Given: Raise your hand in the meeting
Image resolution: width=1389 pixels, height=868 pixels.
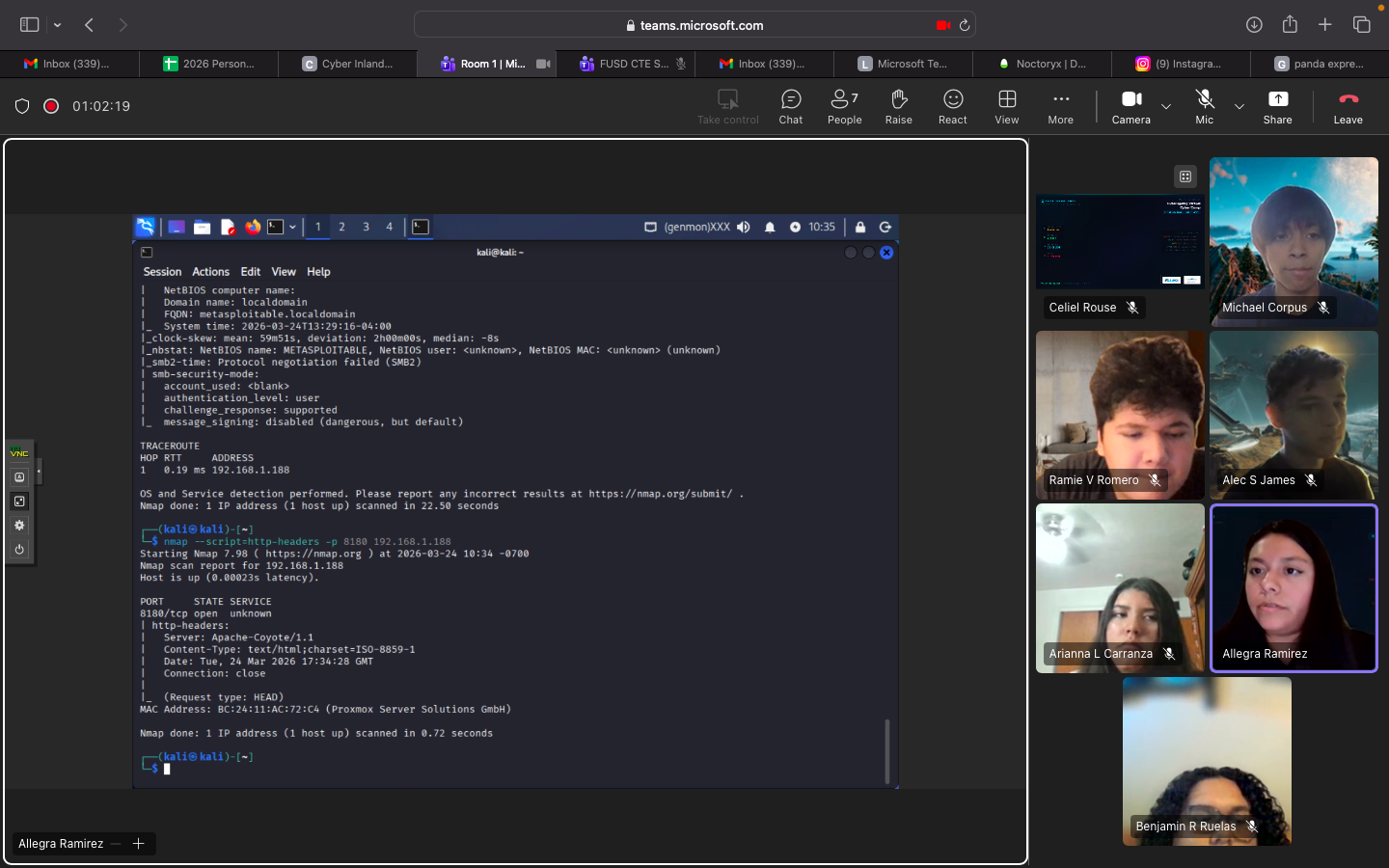Looking at the screenshot, I should [x=898, y=106].
